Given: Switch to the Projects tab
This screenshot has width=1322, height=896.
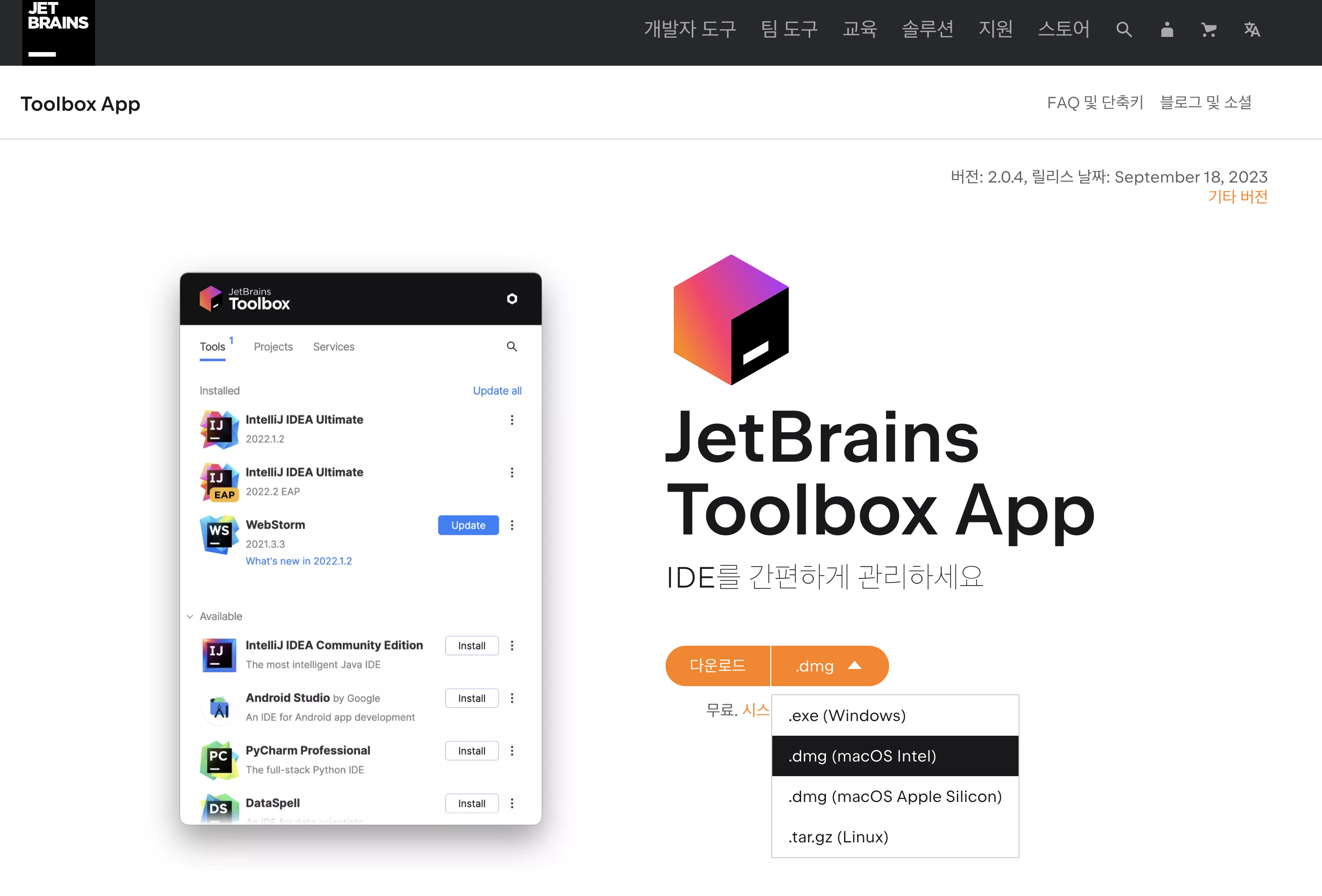Looking at the screenshot, I should [273, 346].
